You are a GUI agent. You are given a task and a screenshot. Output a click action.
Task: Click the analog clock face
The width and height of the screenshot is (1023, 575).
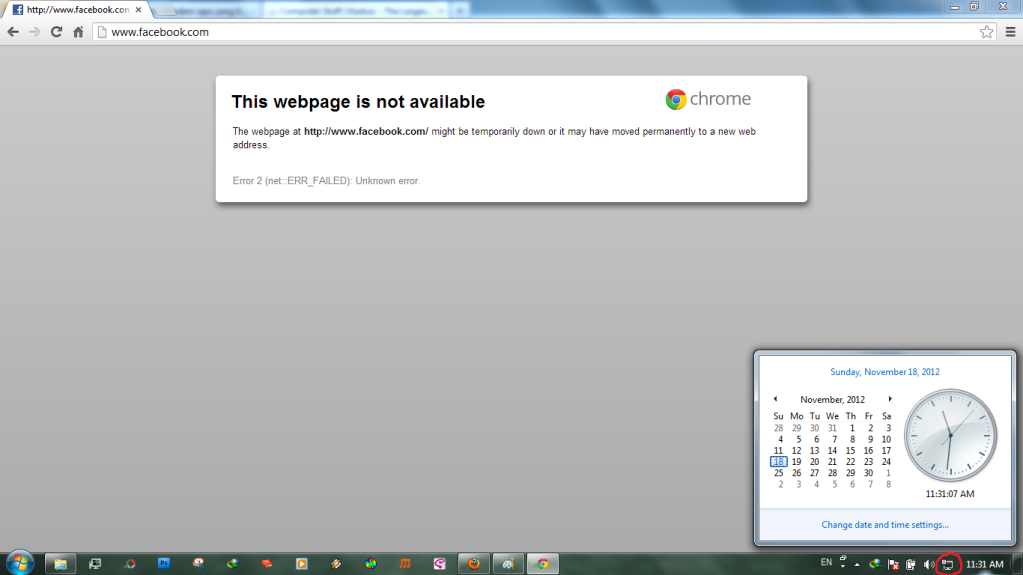(x=951, y=435)
